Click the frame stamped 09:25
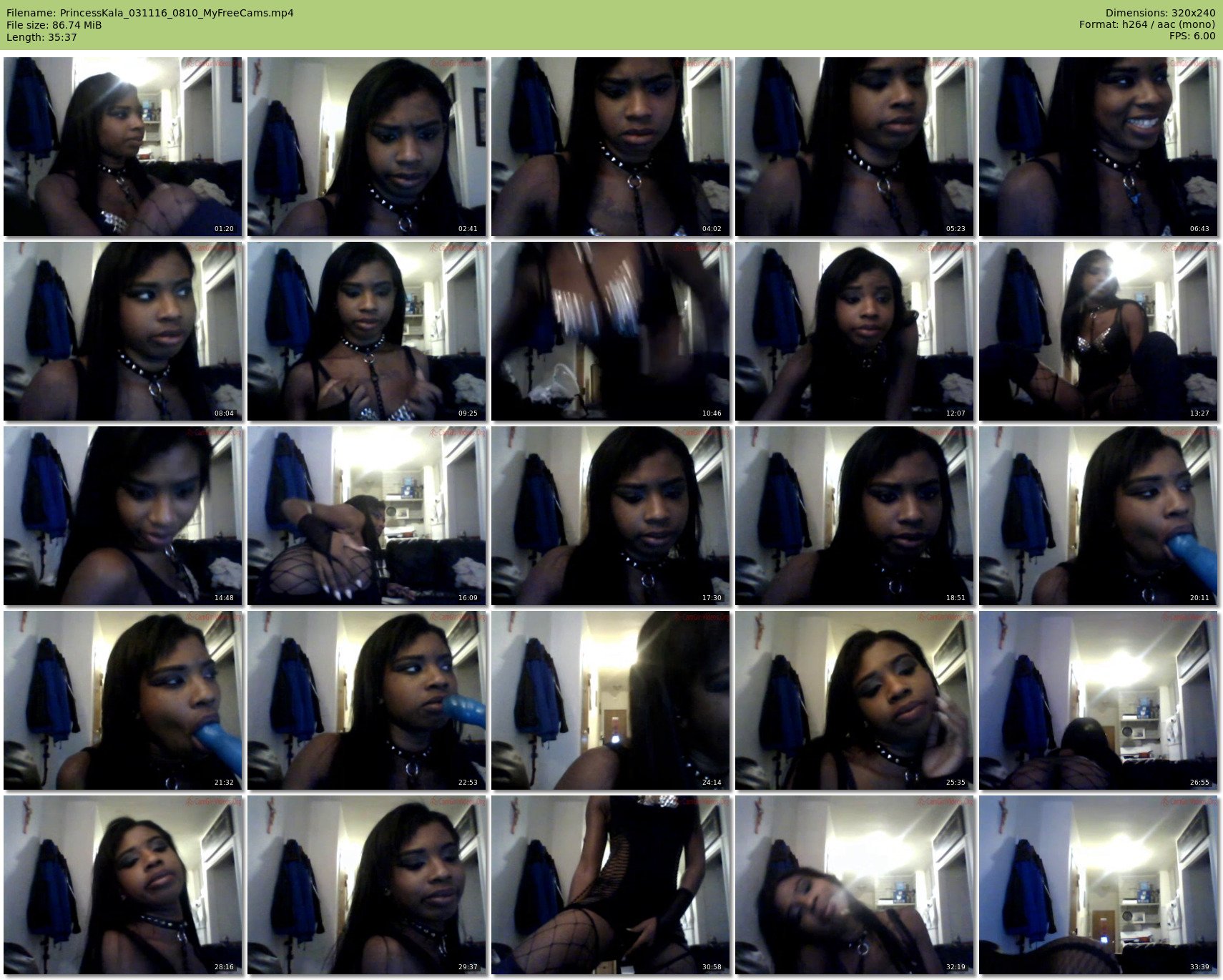Image resolution: width=1223 pixels, height=980 pixels. [367, 331]
